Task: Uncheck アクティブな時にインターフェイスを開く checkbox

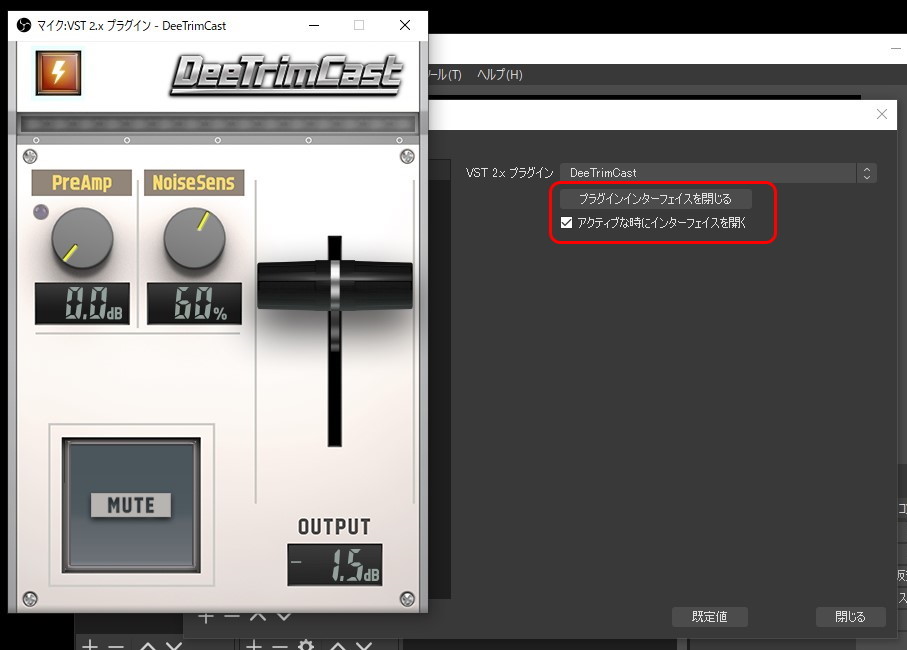Action: click(566, 223)
